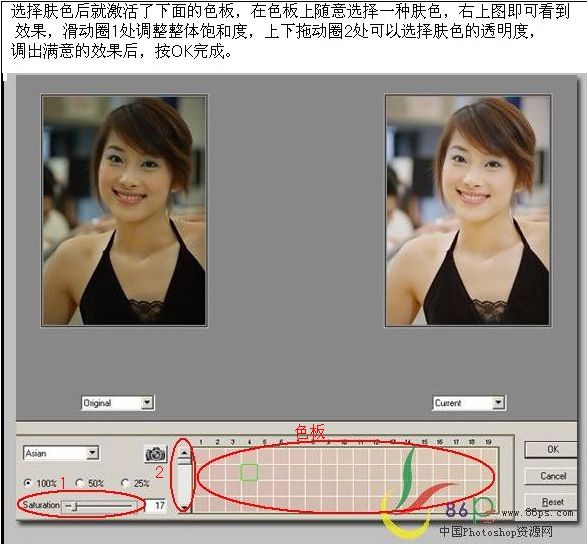
Task: Open the Current preview dropdown
Action: pyautogui.click(x=498, y=403)
